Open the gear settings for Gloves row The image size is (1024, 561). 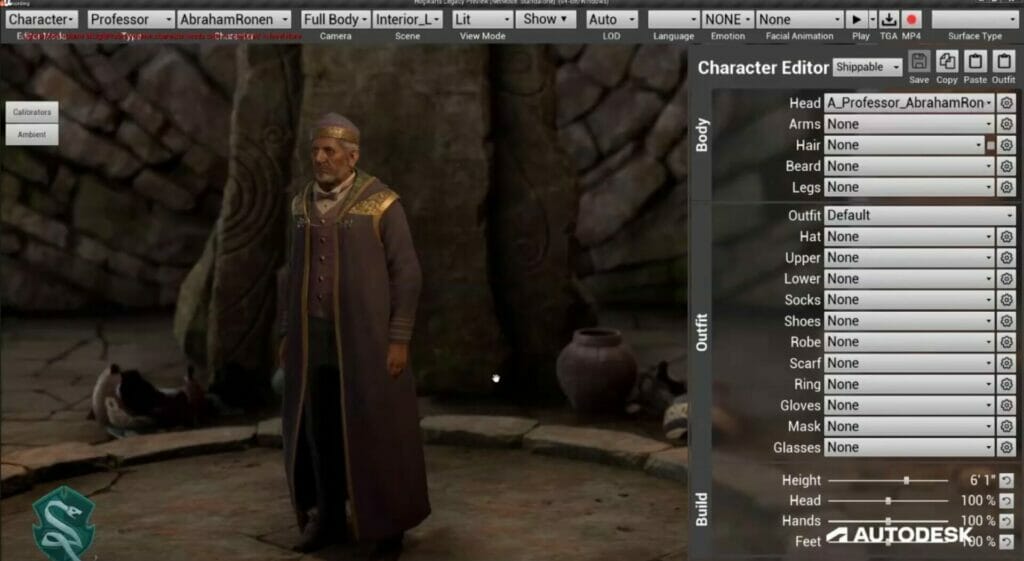[x=1006, y=406]
